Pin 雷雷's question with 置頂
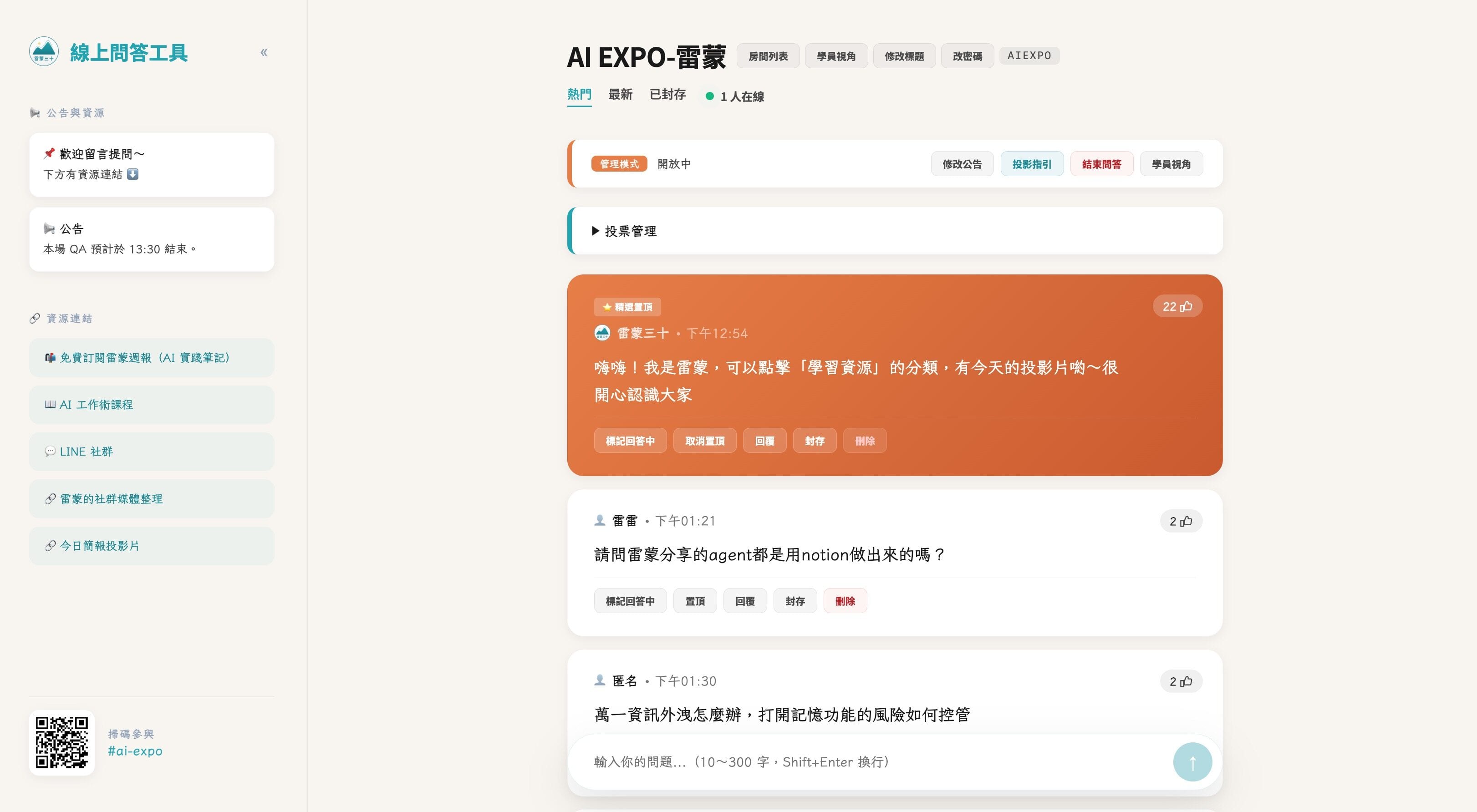The image size is (1477, 812). 695,601
